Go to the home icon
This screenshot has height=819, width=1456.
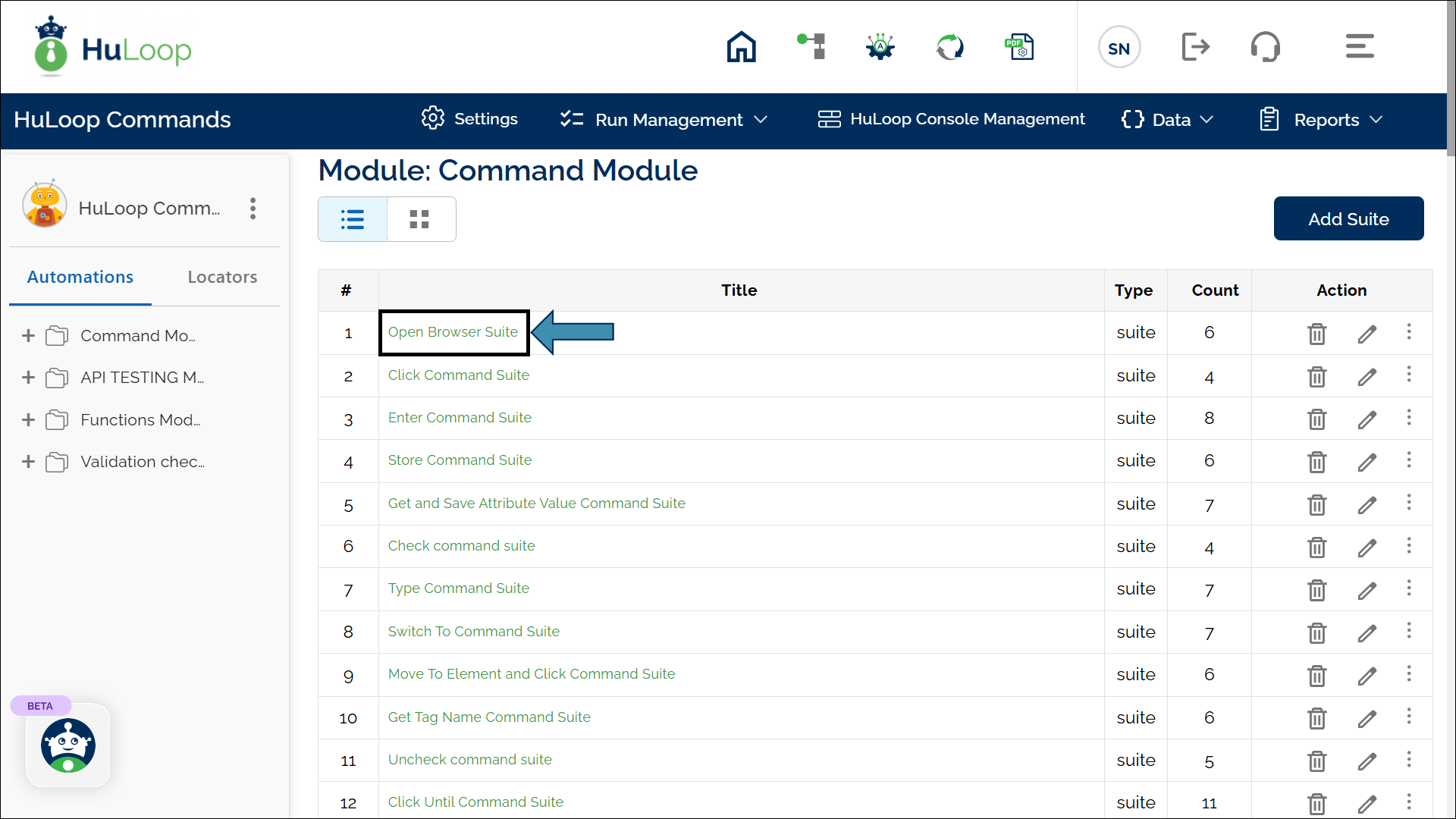741,47
